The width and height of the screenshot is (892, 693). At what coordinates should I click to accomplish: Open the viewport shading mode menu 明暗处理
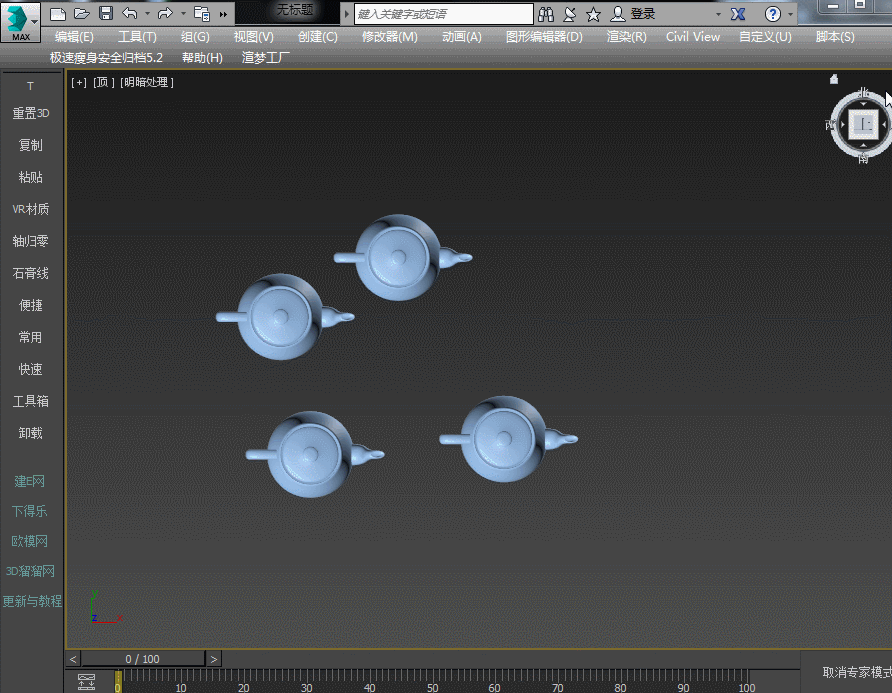pos(146,82)
